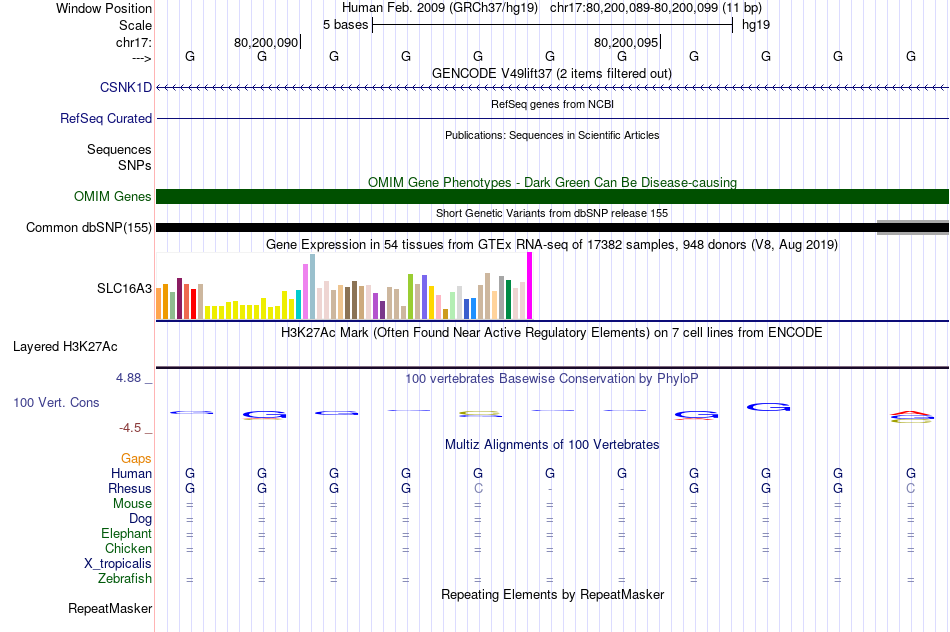Screen dimensions: 950x632
Task: Select the Elephant alignment row label
Action: click(x=127, y=533)
